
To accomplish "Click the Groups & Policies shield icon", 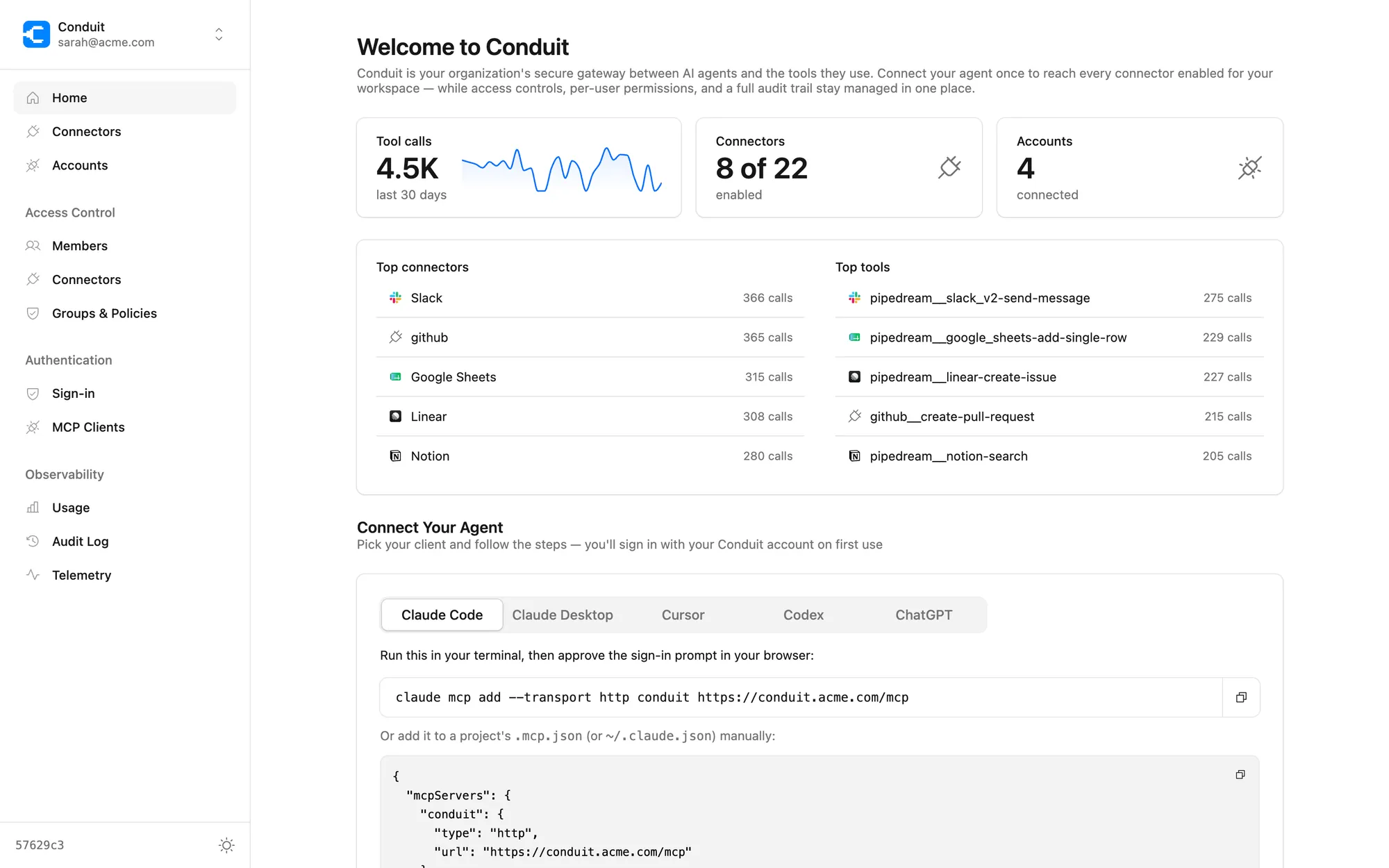I will [33, 313].
